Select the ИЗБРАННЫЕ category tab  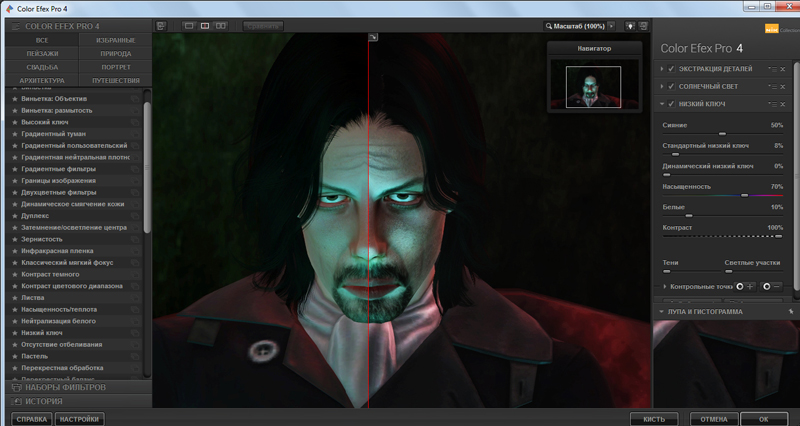[116, 40]
